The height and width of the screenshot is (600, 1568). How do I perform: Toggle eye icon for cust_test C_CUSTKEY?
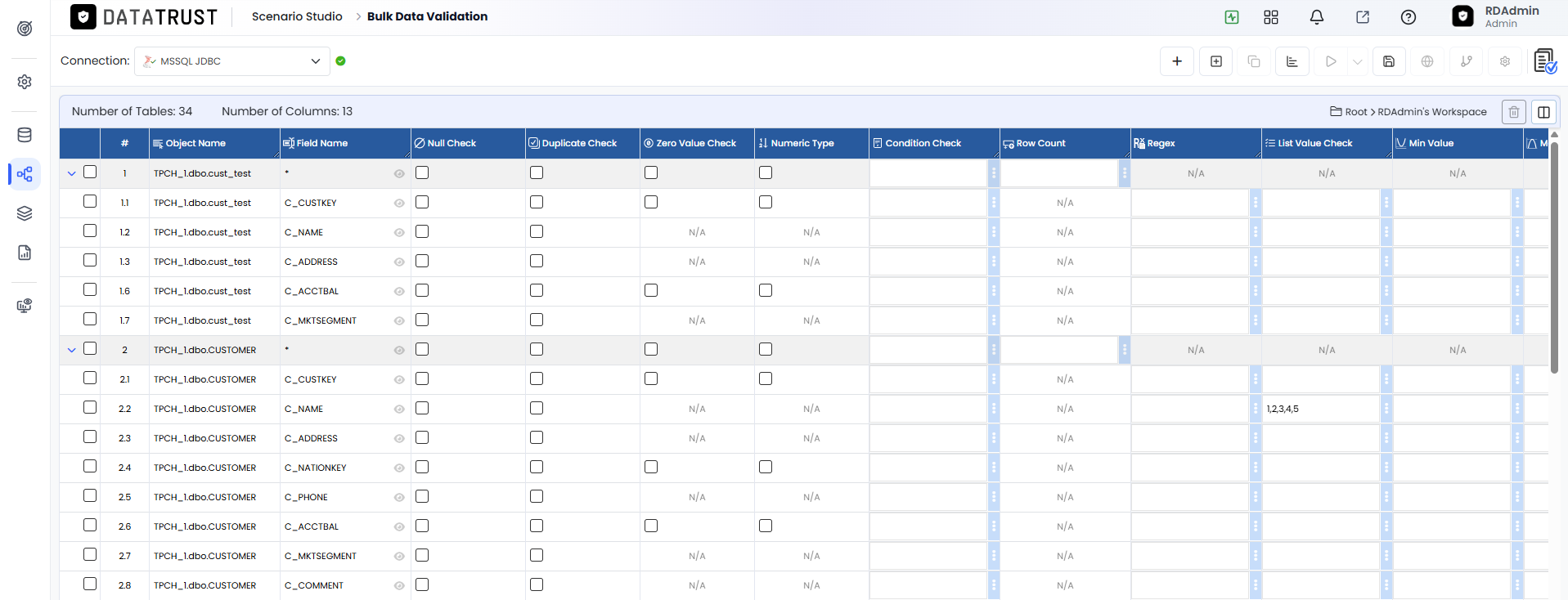tap(399, 203)
